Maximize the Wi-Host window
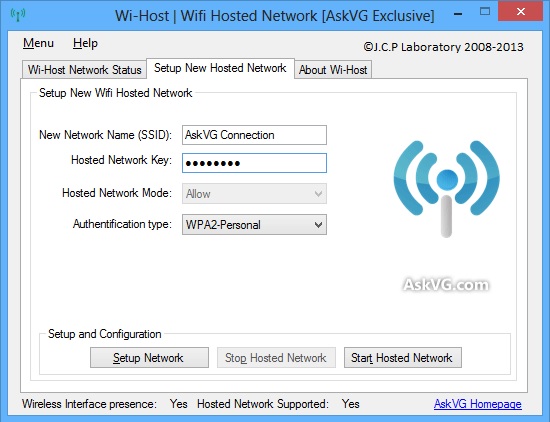Viewport: 550px width, 422px height. 485,12
